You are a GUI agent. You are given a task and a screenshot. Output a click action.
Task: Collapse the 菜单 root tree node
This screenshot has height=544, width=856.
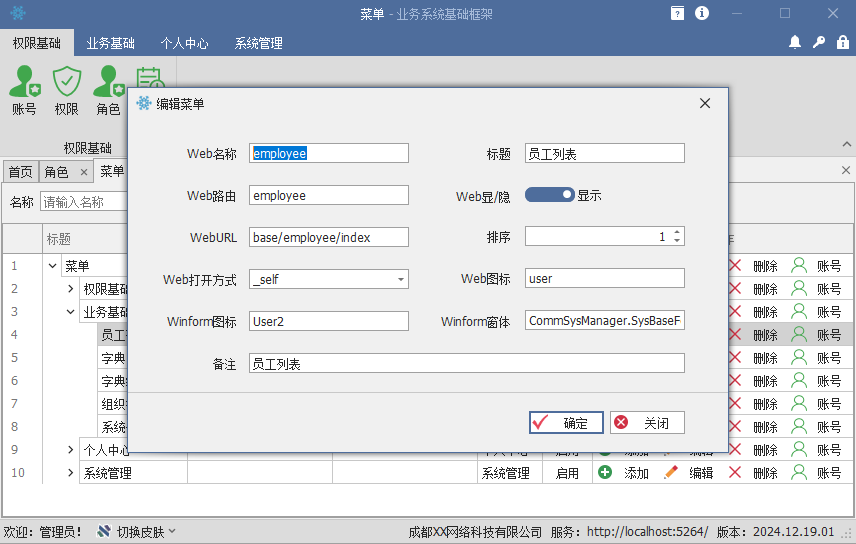tap(52, 266)
